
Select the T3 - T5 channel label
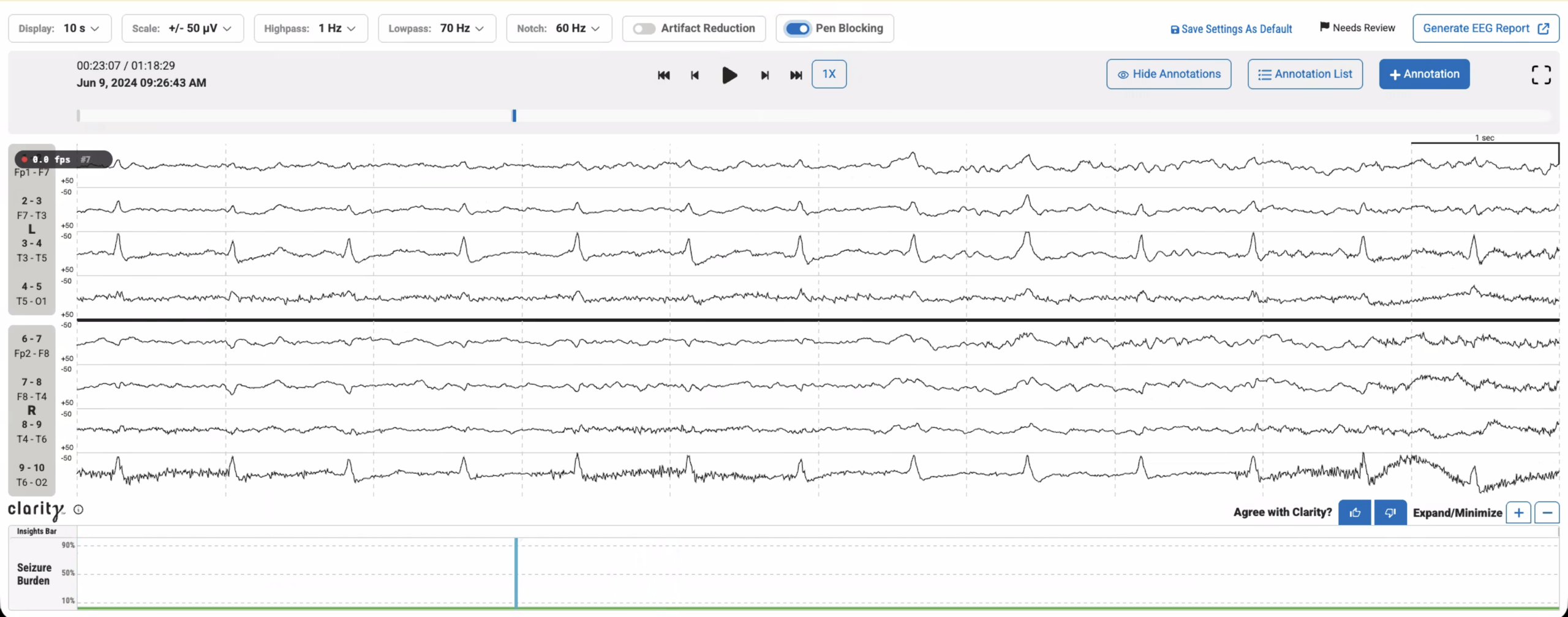point(32,258)
